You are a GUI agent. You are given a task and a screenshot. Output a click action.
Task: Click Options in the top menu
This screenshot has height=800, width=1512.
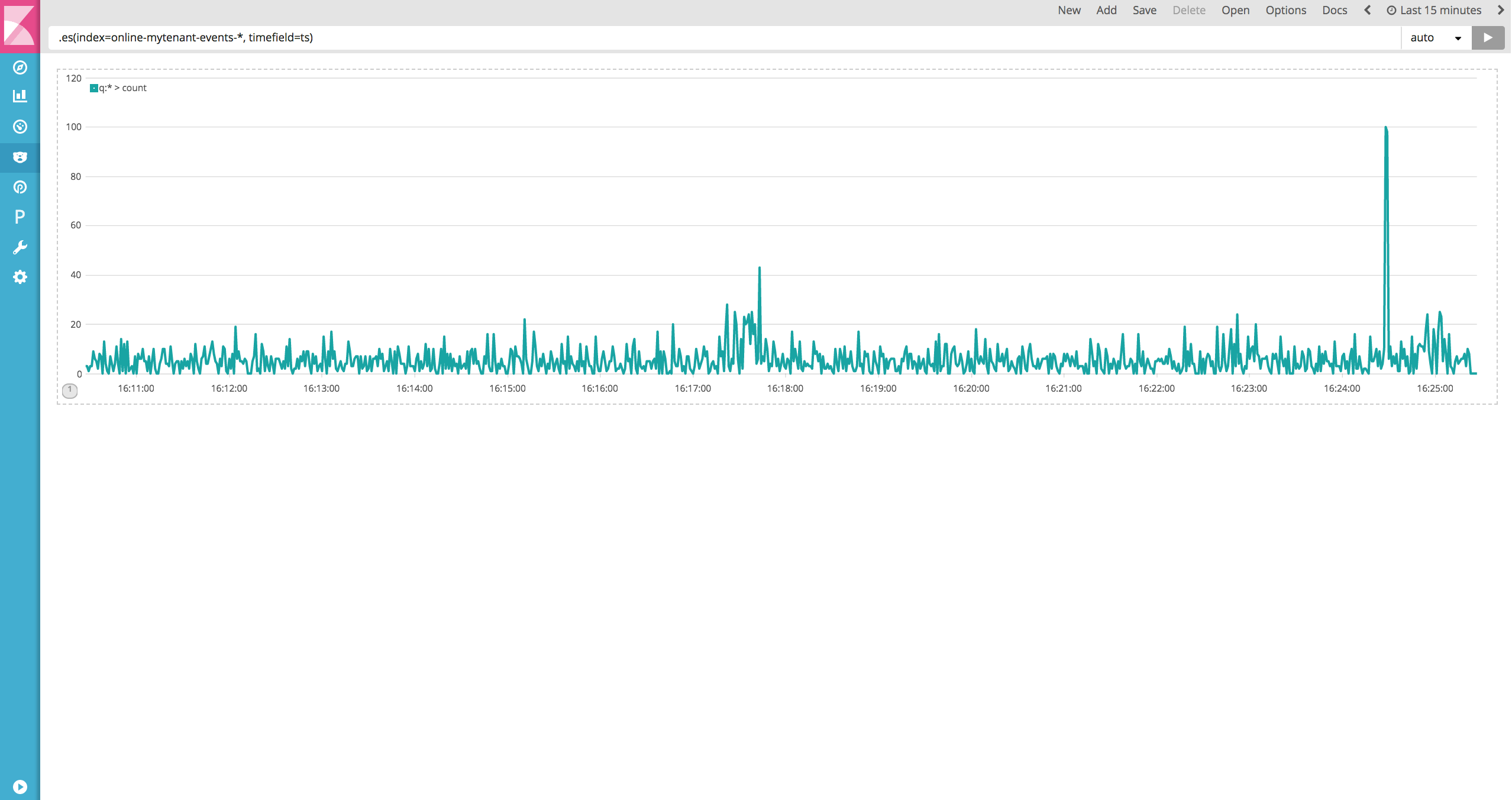pyautogui.click(x=1285, y=10)
